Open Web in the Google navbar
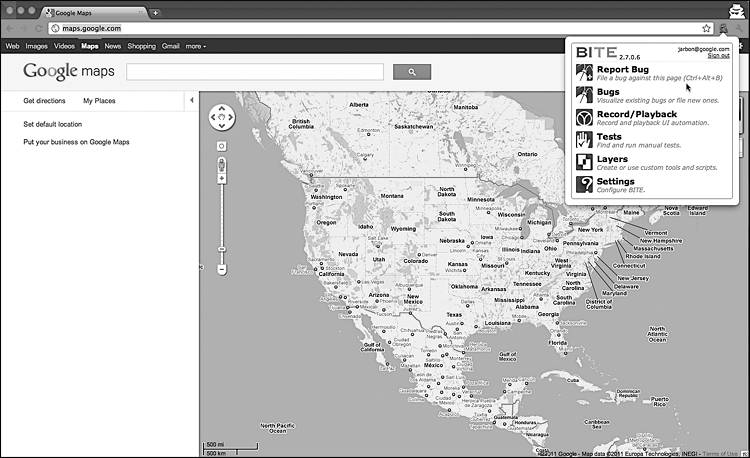Screen dimensions: 750x458 pyautogui.click(x=12, y=46)
